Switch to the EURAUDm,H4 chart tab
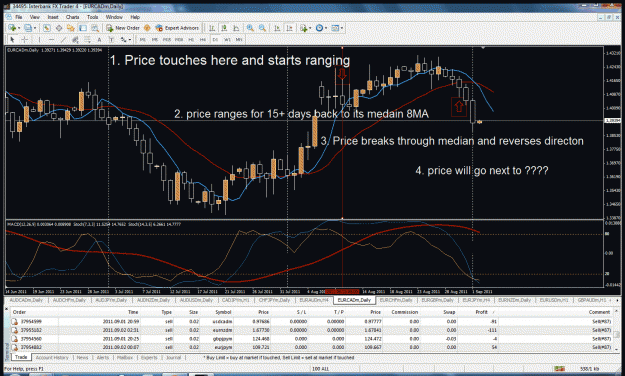Screen dimensions: 625x376 (314, 300)
